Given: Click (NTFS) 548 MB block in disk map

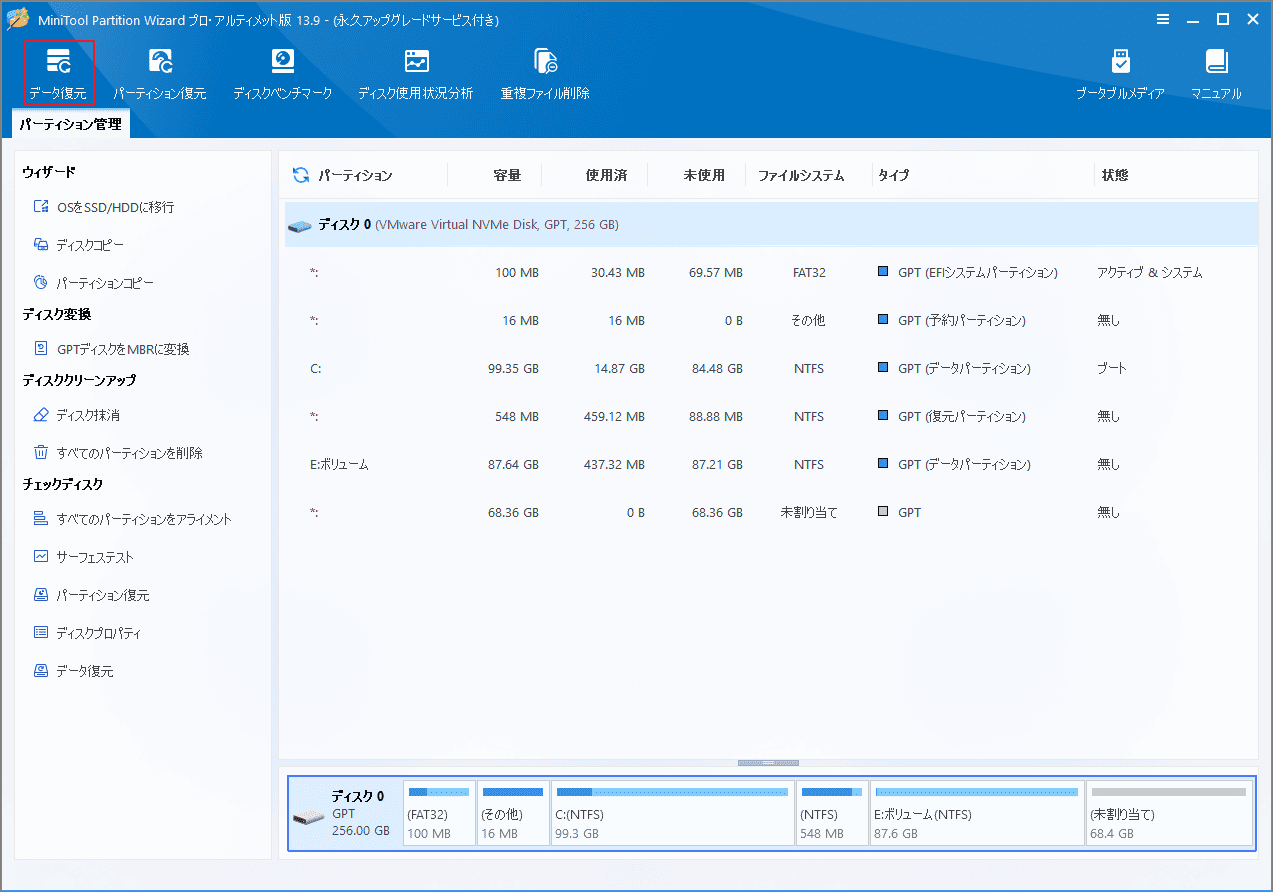Looking at the screenshot, I should coord(832,813).
